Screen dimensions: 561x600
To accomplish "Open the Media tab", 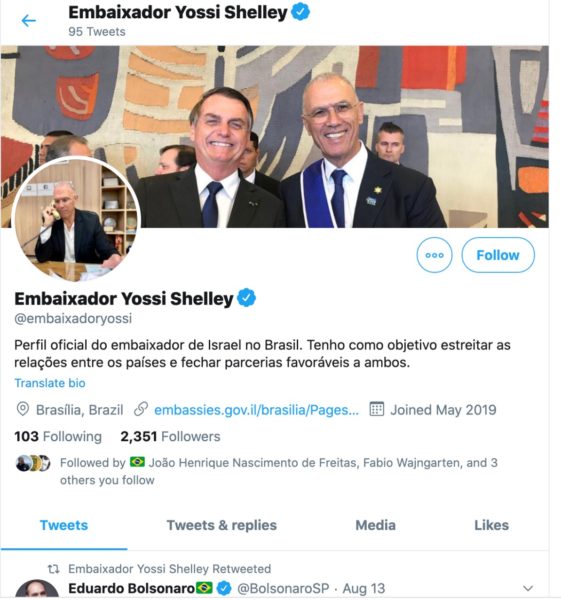I will tap(375, 525).
